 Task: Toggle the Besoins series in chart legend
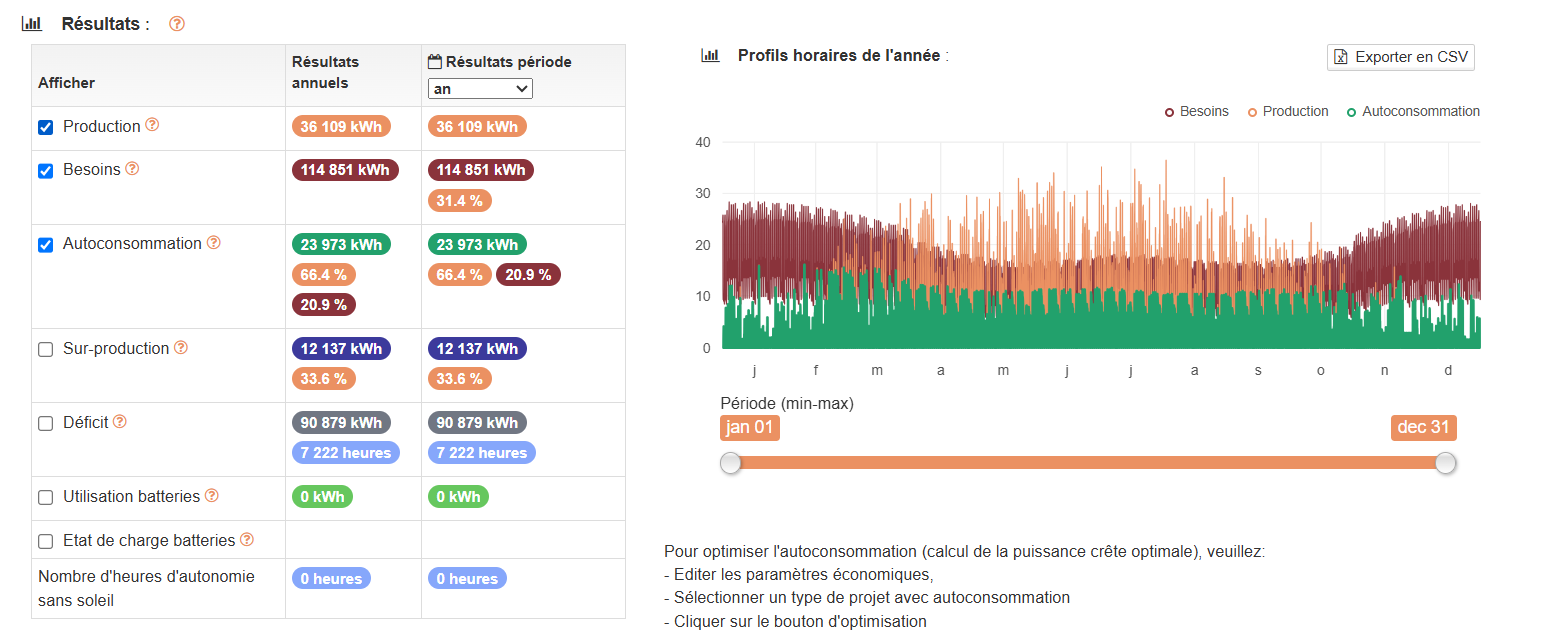click(x=1196, y=111)
